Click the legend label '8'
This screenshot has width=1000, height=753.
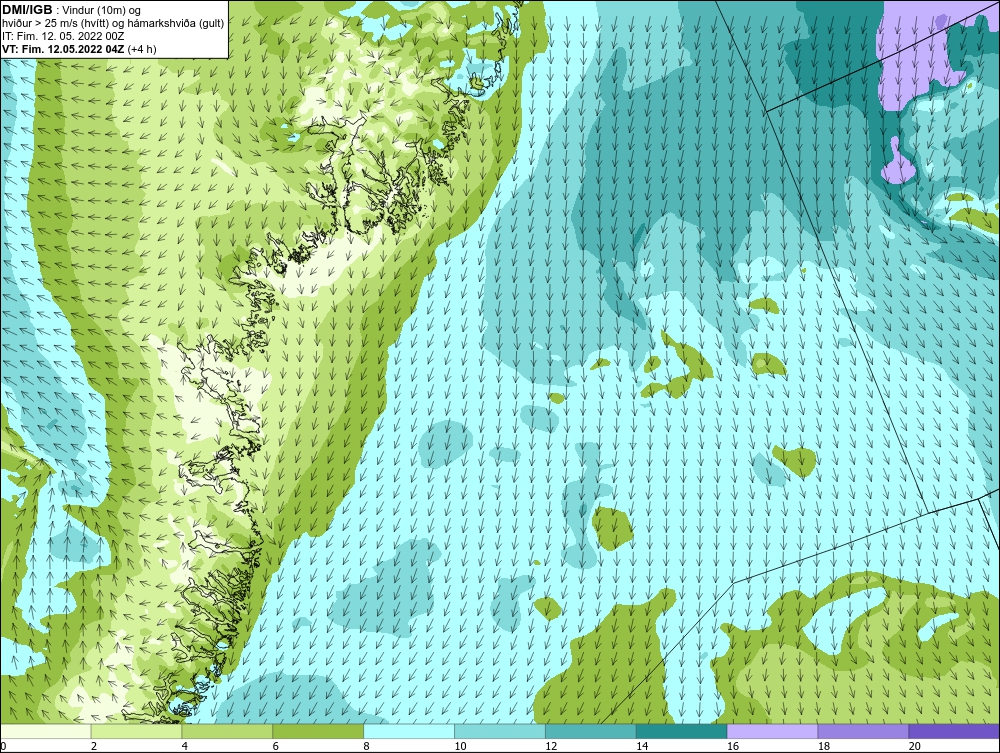tap(367, 746)
